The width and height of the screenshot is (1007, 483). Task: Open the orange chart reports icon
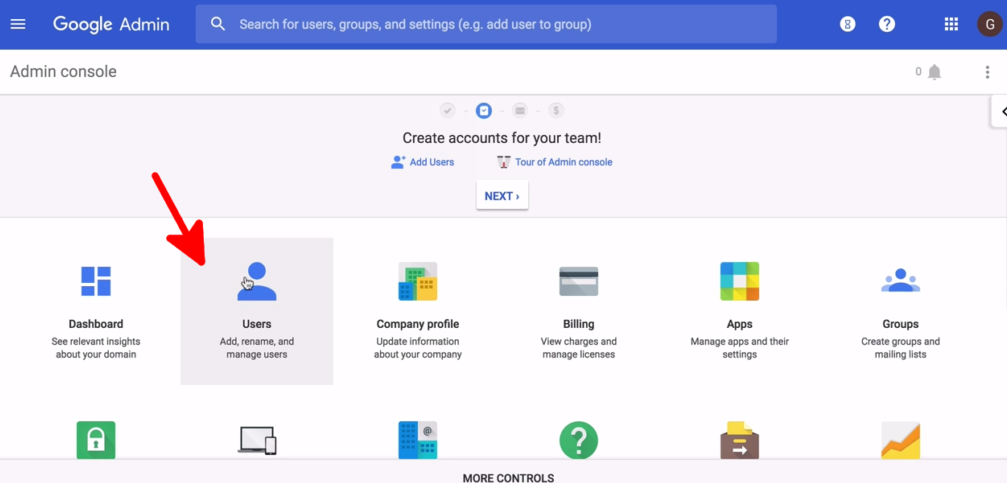pyautogui.click(x=900, y=440)
